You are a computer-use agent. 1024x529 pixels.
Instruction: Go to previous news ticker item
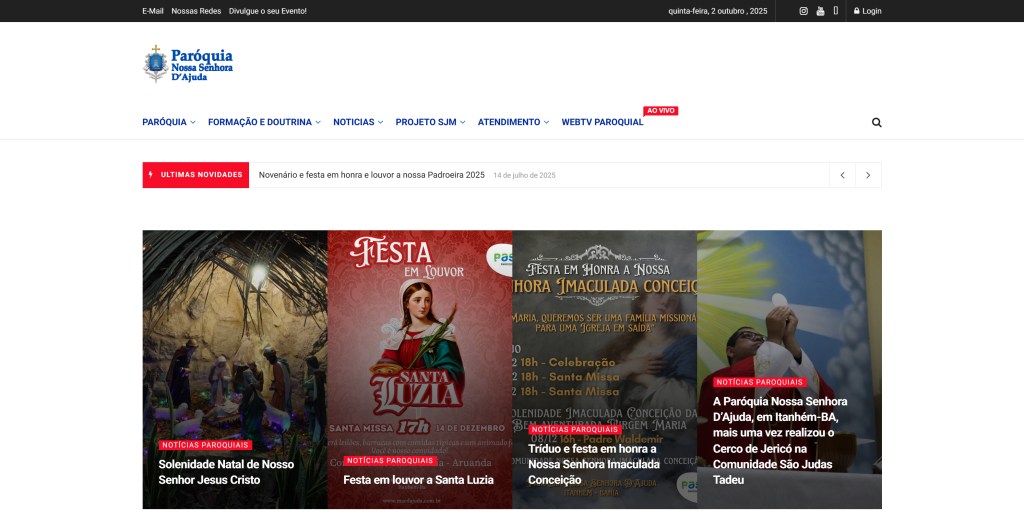(x=842, y=175)
